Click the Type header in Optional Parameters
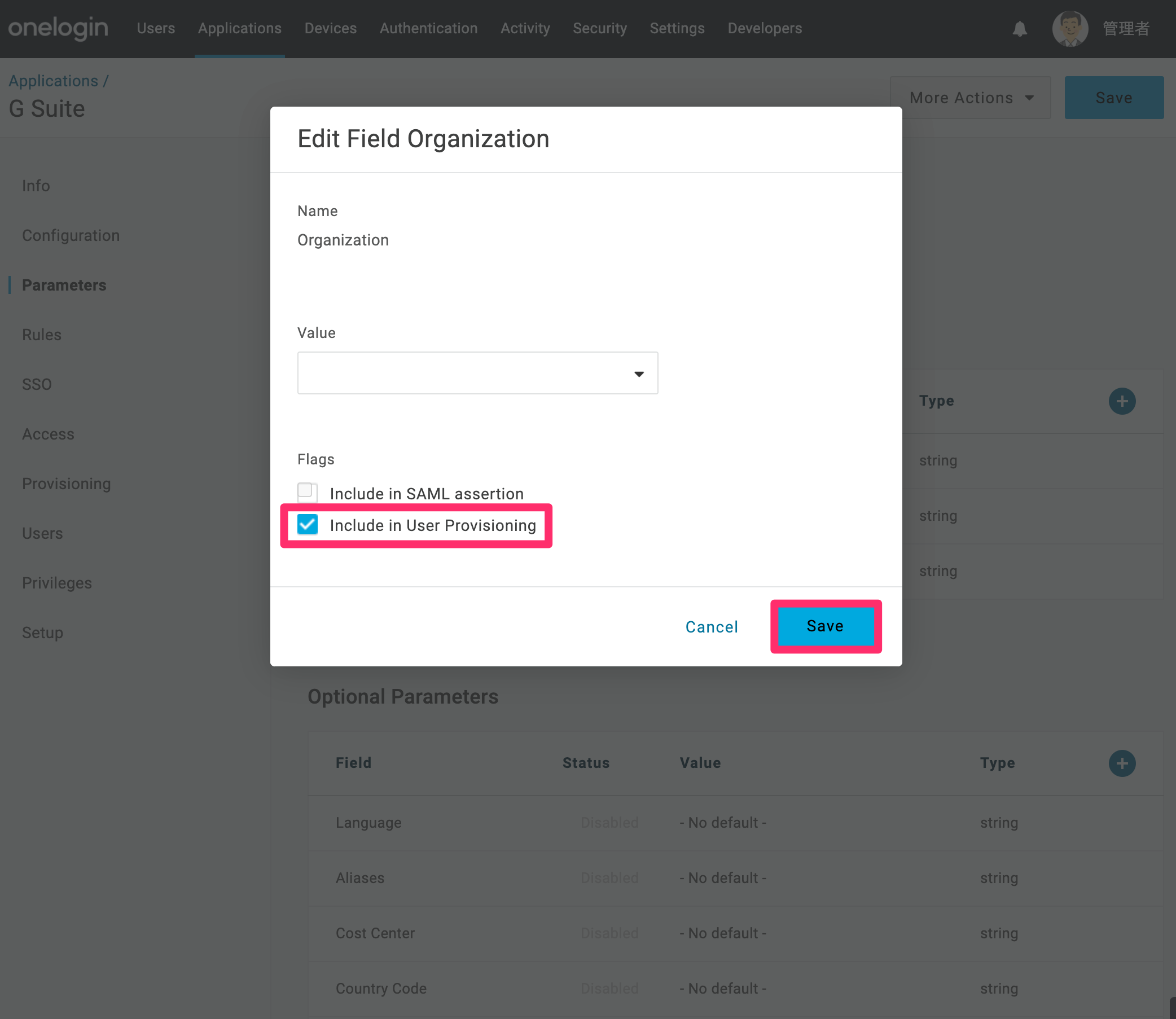The width and height of the screenshot is (1176, 1019). [x=997, y=762]
